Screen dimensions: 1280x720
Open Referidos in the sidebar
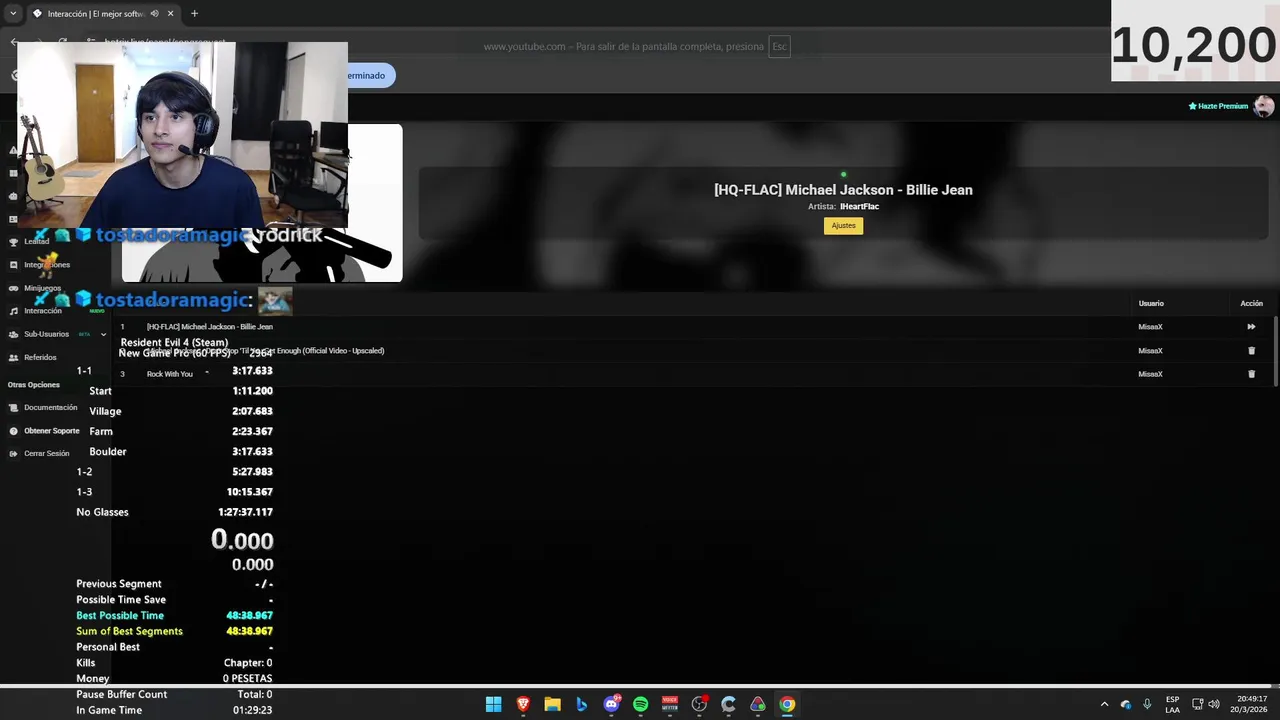[40, 357]
